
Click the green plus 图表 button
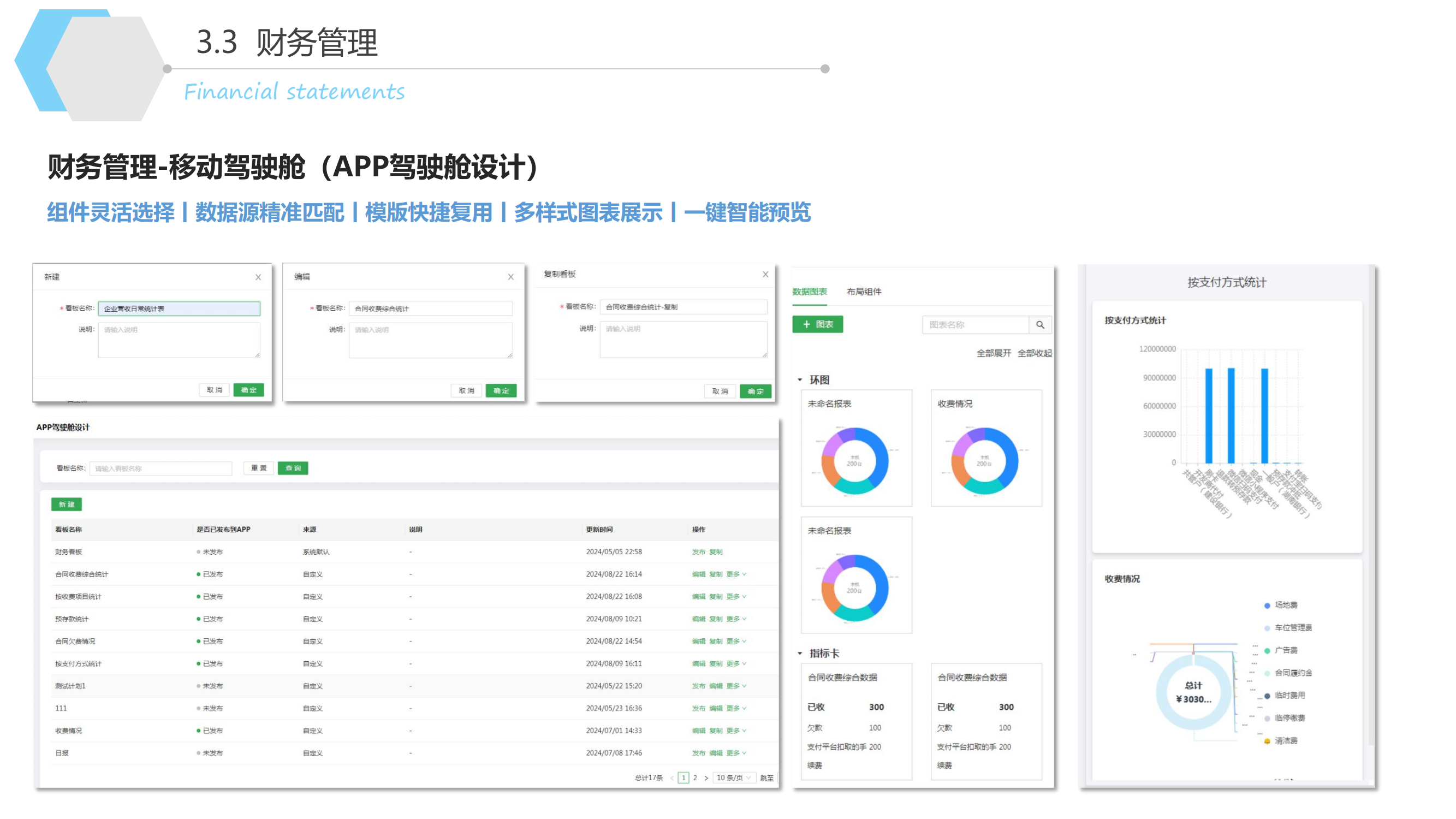[x=817, y=324]
